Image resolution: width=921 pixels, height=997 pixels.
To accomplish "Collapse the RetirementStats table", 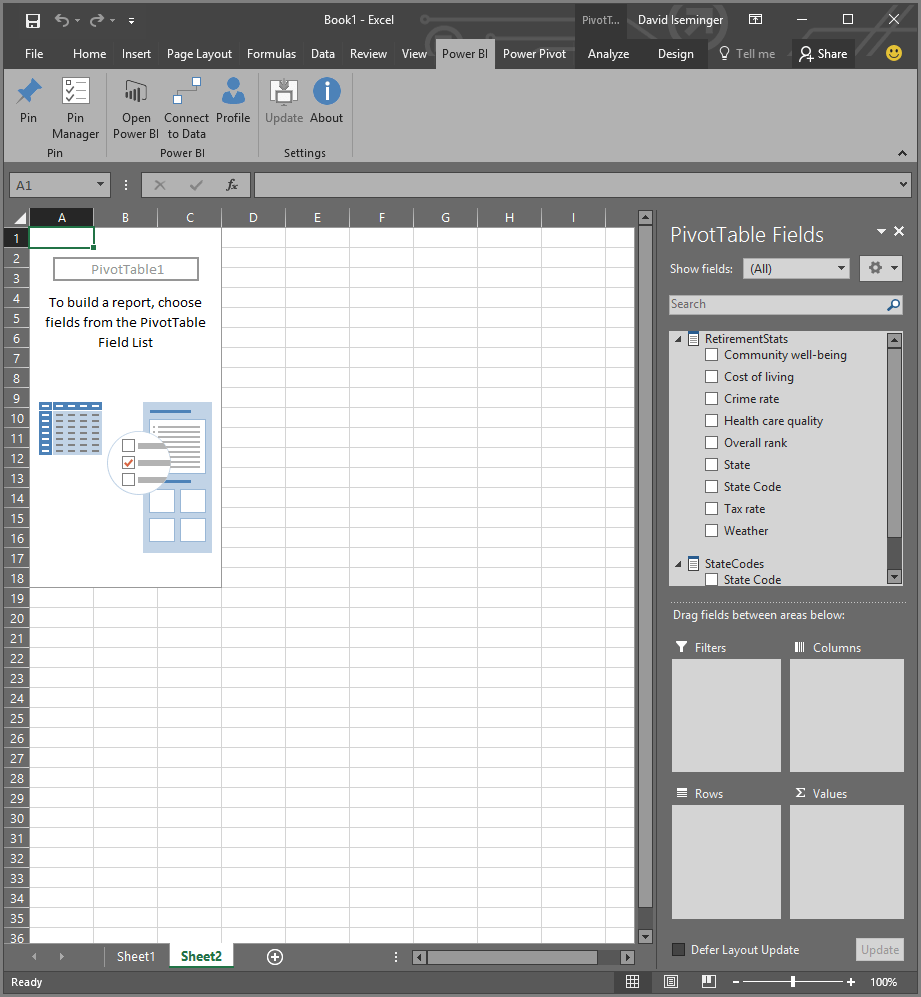I will [x=678, y=338].
